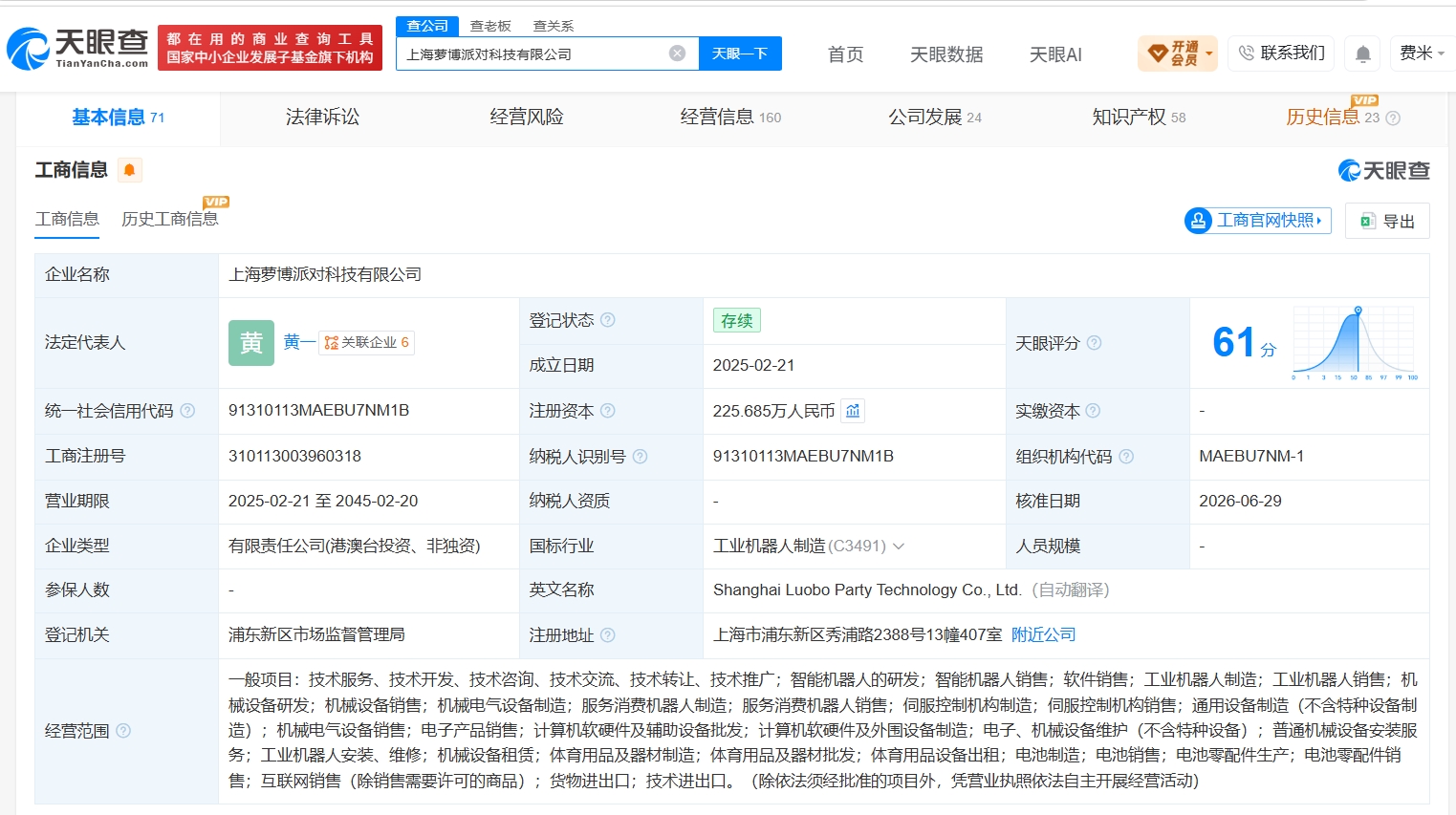Open 天眼数据 nav link
Viewport: 1456px width, 815px height.
click(x=946, y=54)
